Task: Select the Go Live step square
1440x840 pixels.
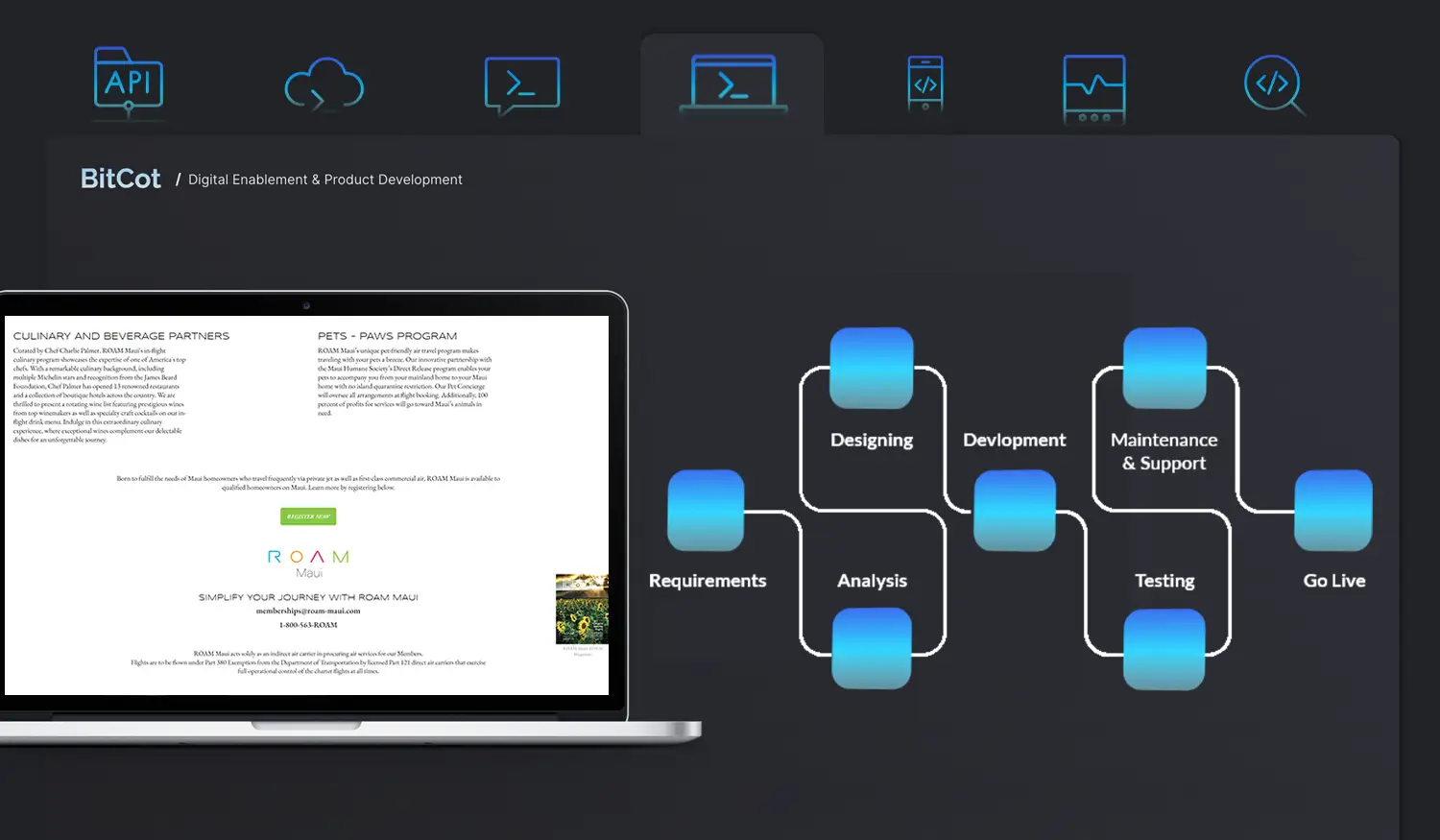Action: pyautogui.click(x=1333, y=510)
